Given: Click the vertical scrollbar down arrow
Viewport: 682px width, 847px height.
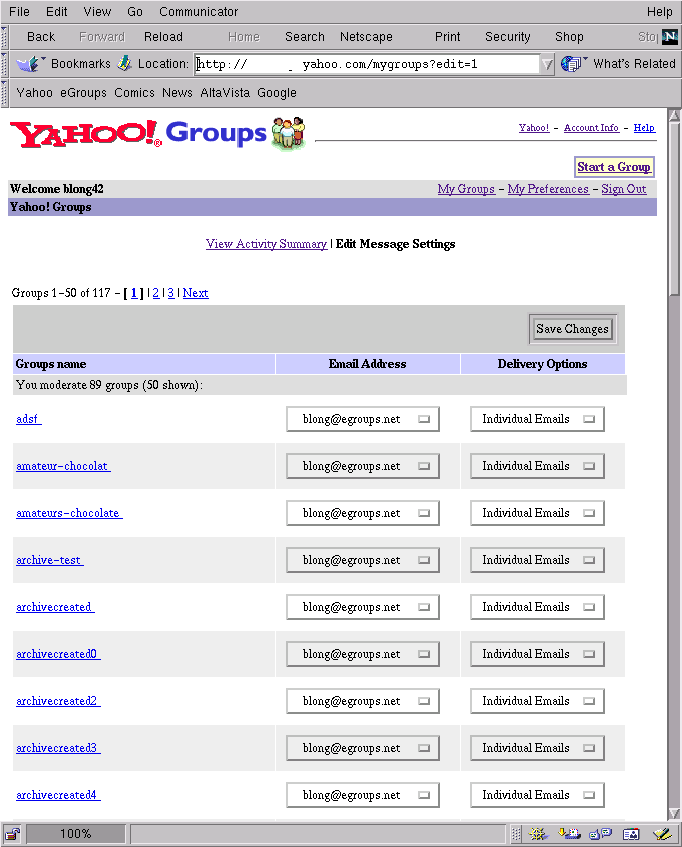Looking at the screenshot, I should click(674, 813).
